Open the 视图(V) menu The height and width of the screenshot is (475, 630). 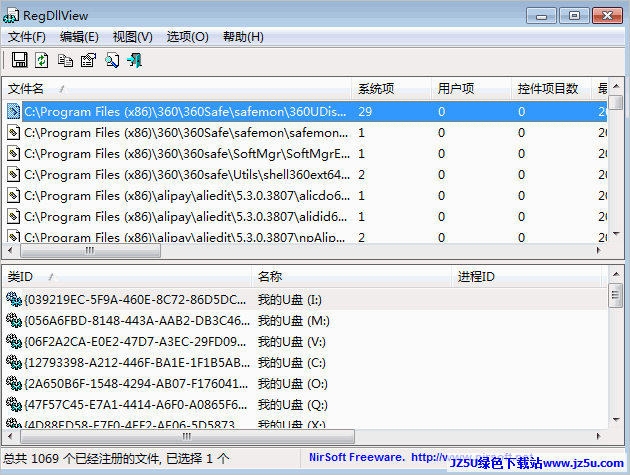click(133, 37)
